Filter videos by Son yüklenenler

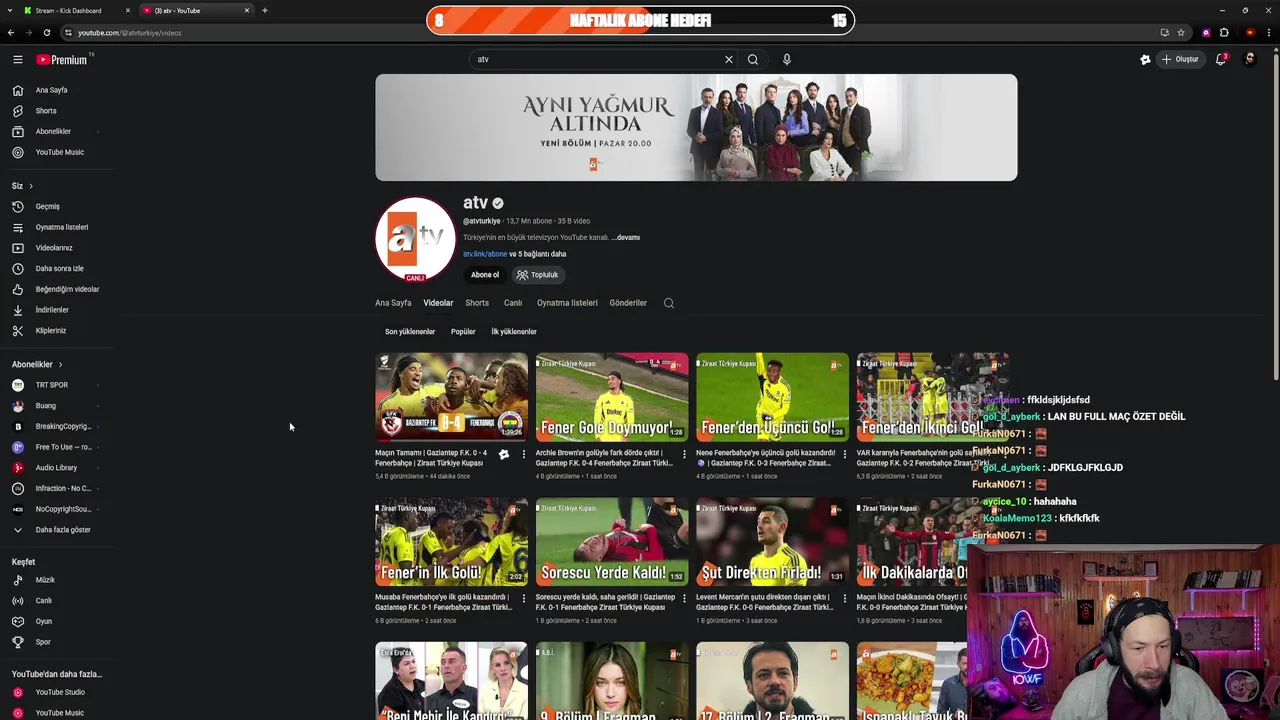coord(410,332)
